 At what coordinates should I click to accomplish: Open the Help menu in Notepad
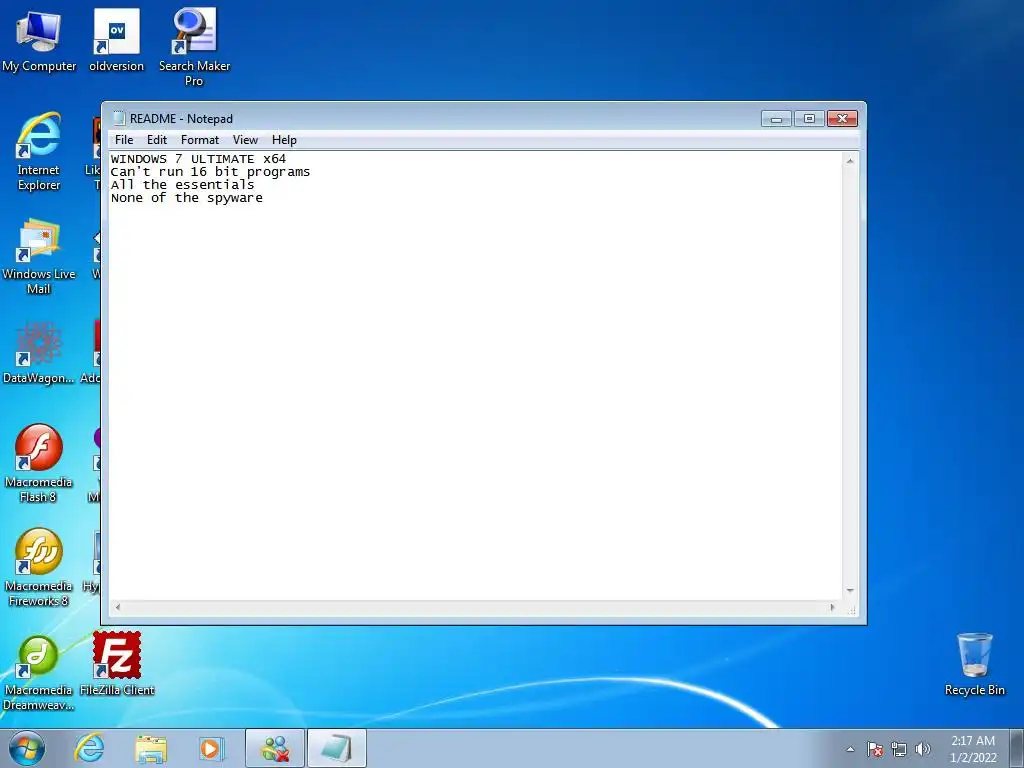[284, 140]
